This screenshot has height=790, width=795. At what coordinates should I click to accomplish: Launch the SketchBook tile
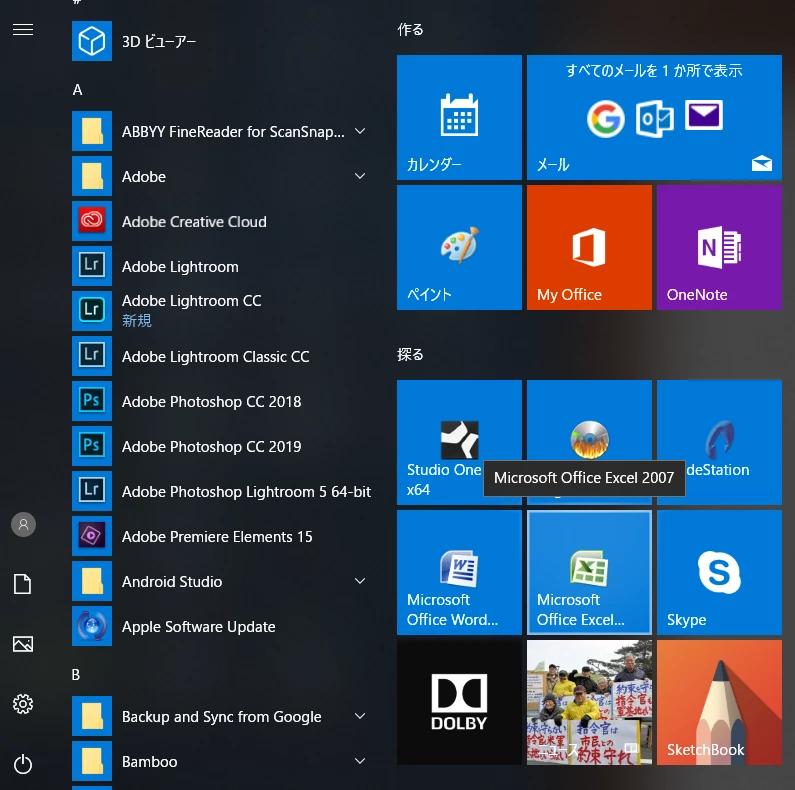pyautogui.click(x=719, y=702)
